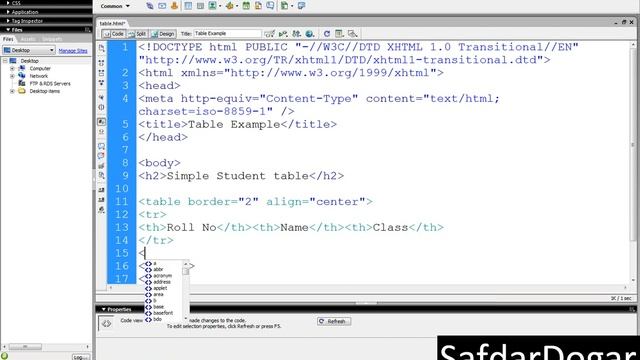The width and height of the screenshot is (640, 360).
Task: Expand the Computer tree node
Action: pos(12,69)
